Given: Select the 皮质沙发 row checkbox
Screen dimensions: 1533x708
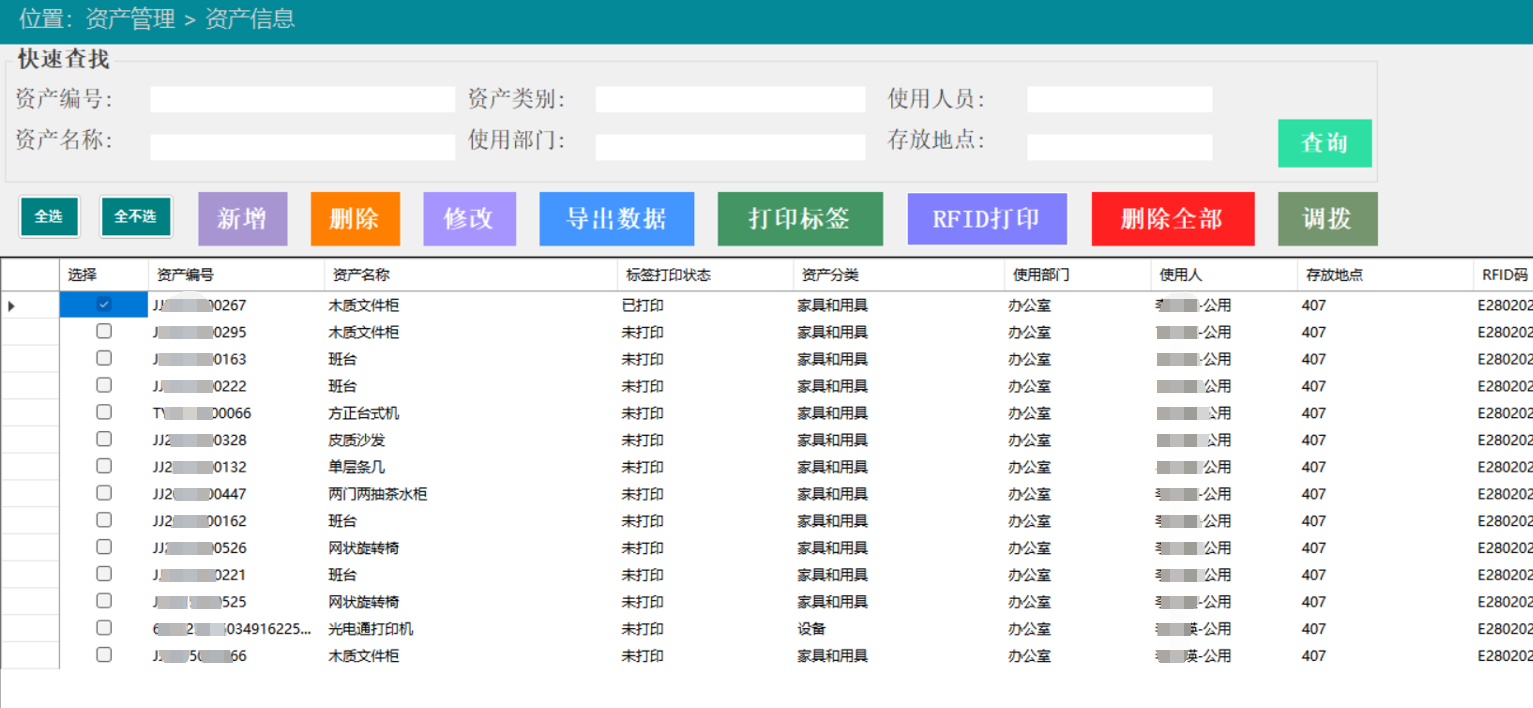Looking at the screenshot, I should (104, 440).
